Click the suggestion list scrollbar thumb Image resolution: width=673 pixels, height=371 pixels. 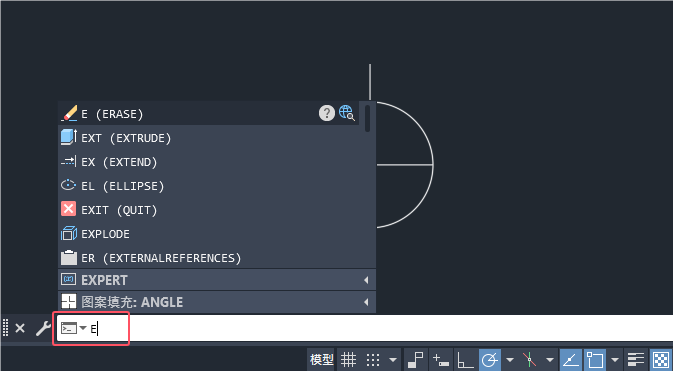click(x=367, y=119)
